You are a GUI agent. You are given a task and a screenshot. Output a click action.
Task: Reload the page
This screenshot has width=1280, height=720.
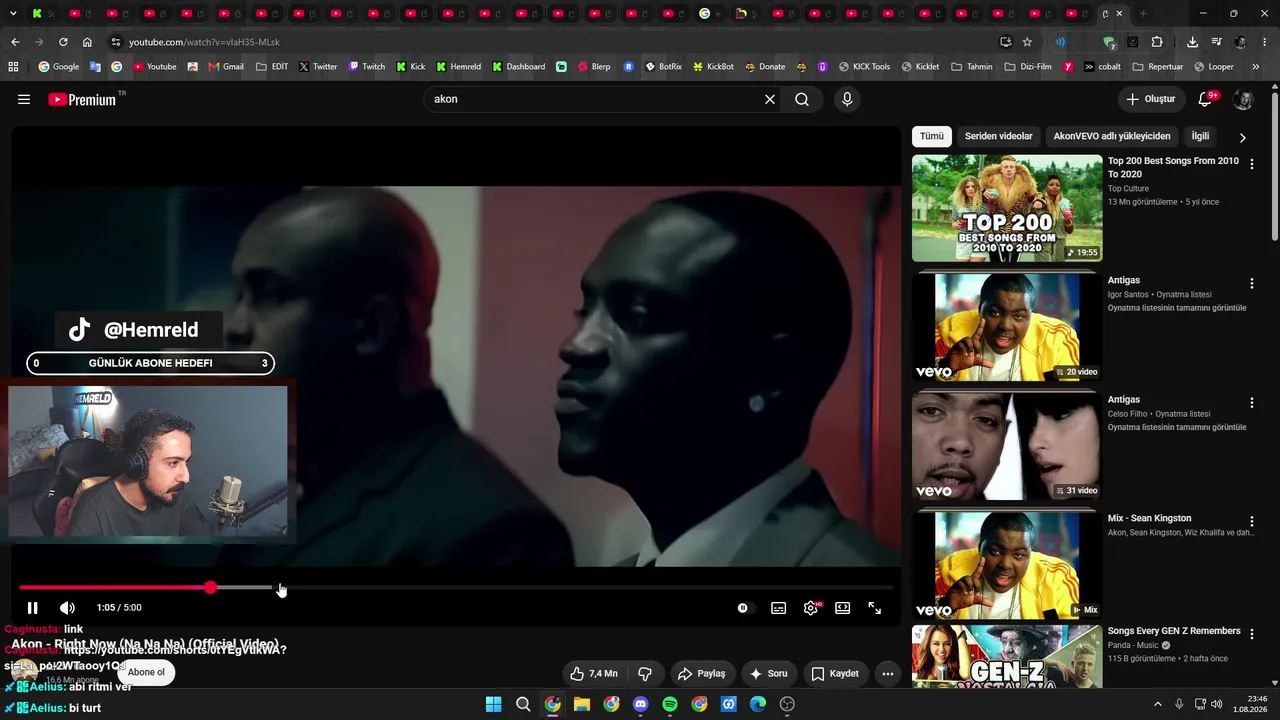click(x=63, y=42)
